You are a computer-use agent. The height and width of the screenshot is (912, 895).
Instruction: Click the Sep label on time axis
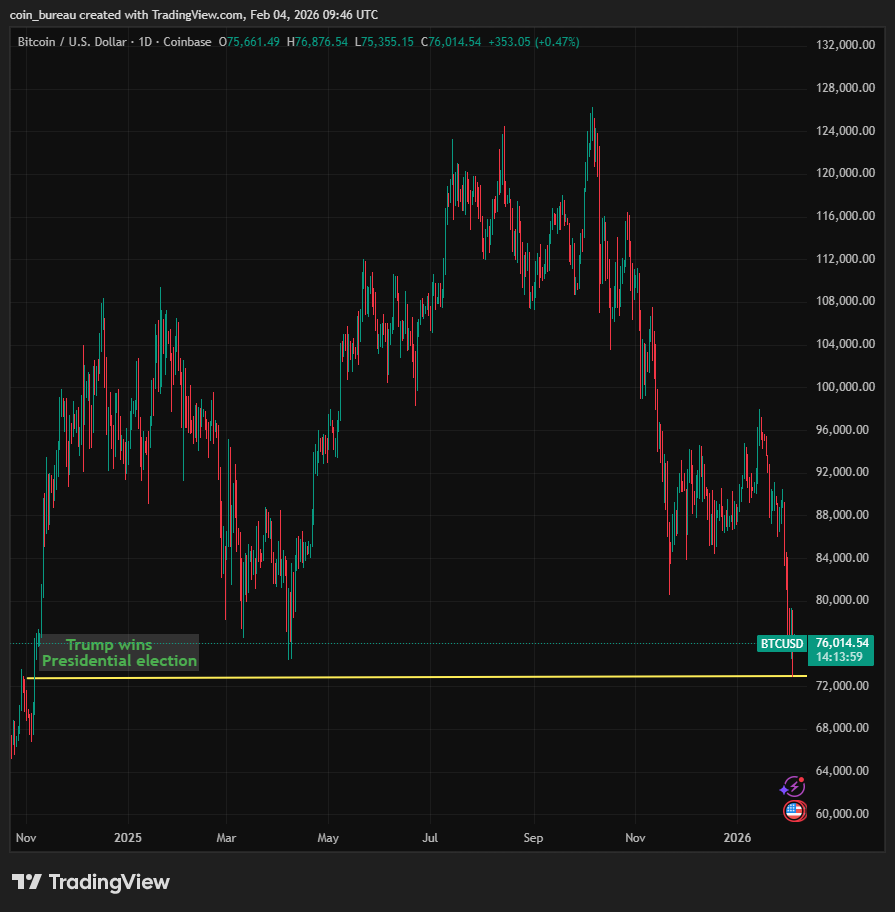(x=533, y=838)
